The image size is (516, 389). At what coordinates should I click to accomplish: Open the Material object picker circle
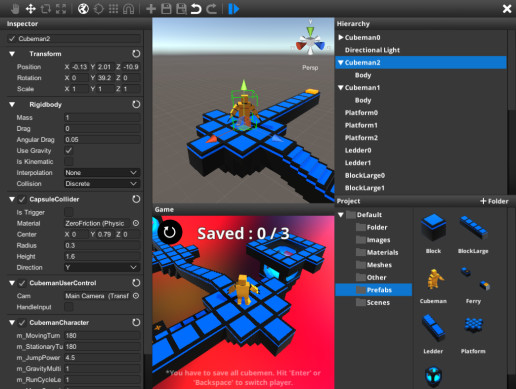pos(136,223)
